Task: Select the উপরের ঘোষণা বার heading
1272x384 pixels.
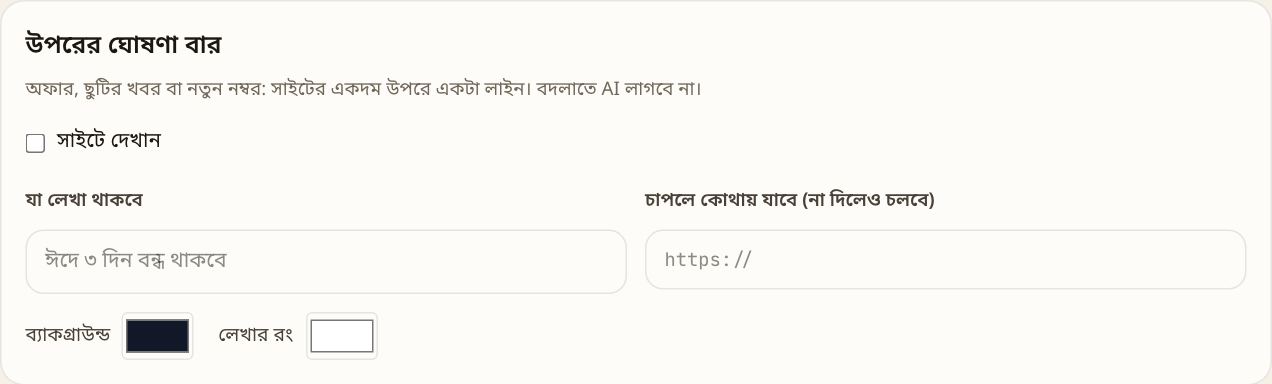Action: coord(123,45)
